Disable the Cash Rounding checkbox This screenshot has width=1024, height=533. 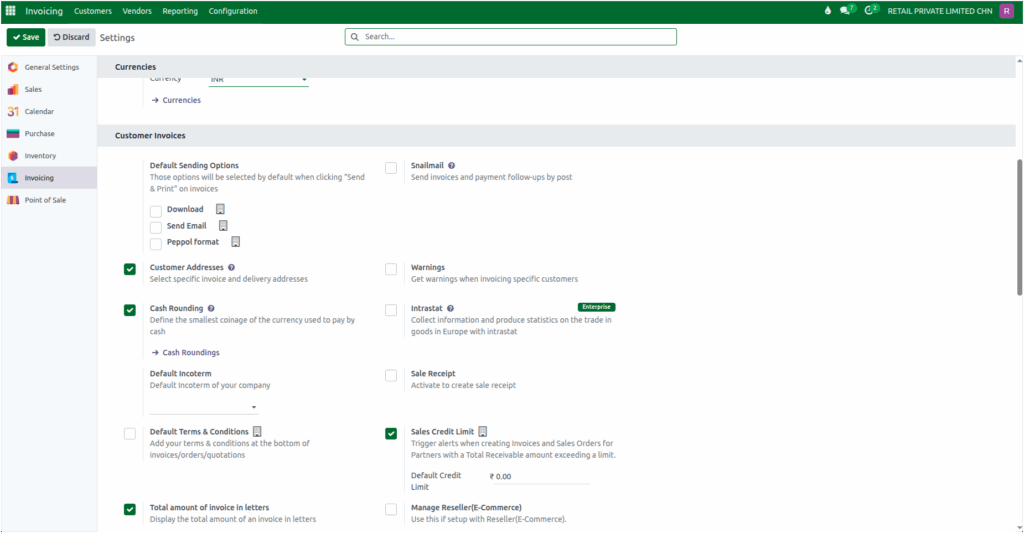coord(130,310)
